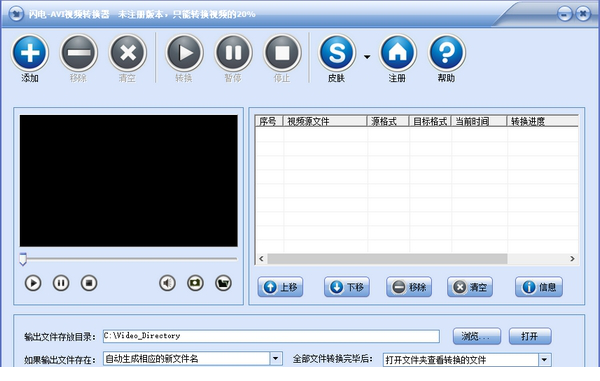Click the 源格式 column header
600x381 pixels.
click(388, 121)
